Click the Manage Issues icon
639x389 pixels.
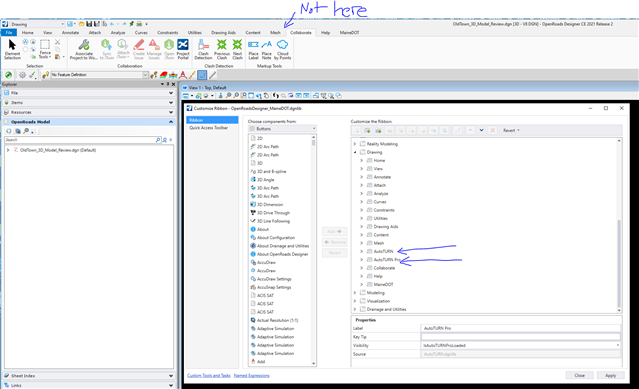[x=154, y=49]
